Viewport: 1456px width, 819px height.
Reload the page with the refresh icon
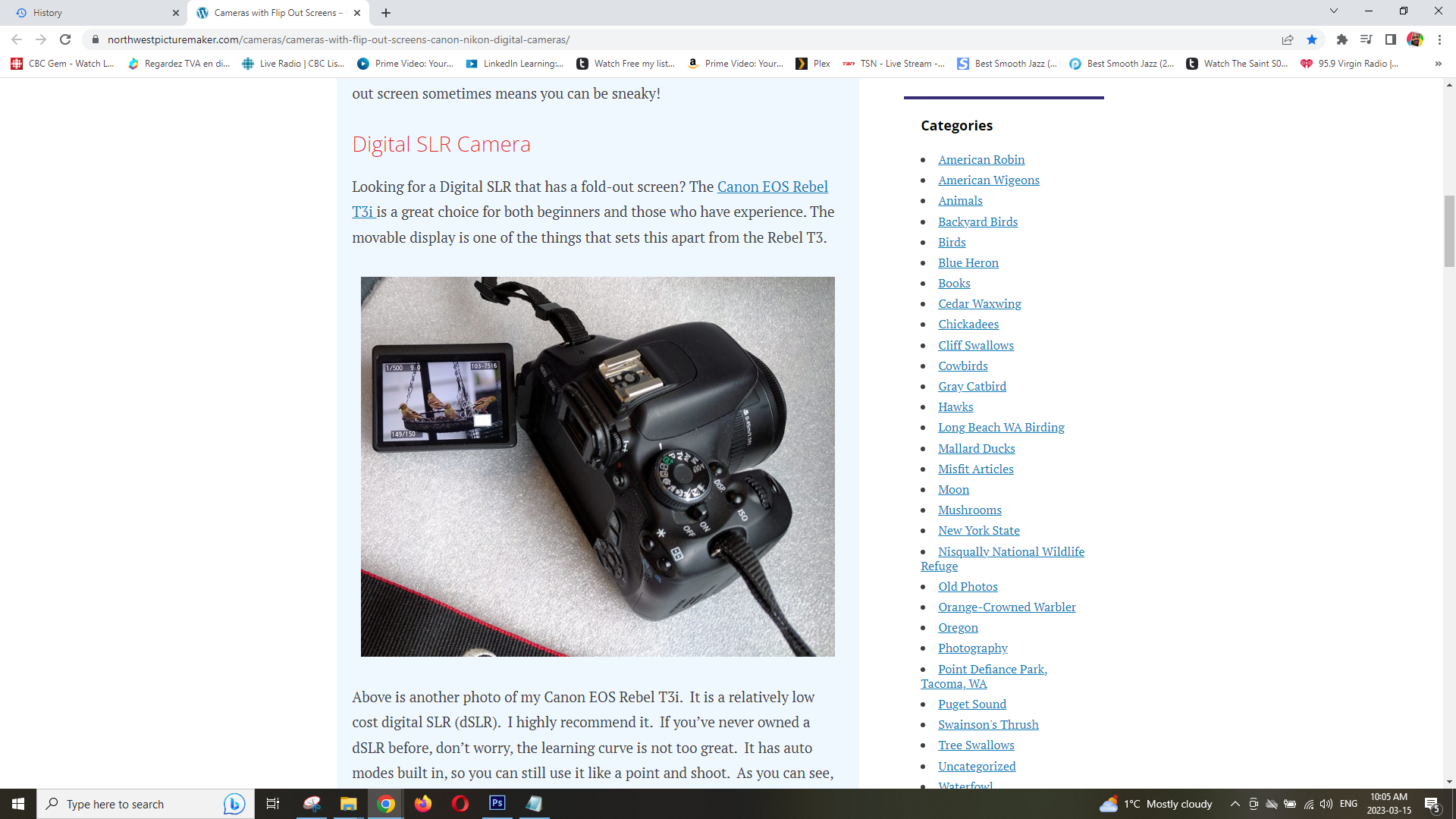(x=65, y=39)
